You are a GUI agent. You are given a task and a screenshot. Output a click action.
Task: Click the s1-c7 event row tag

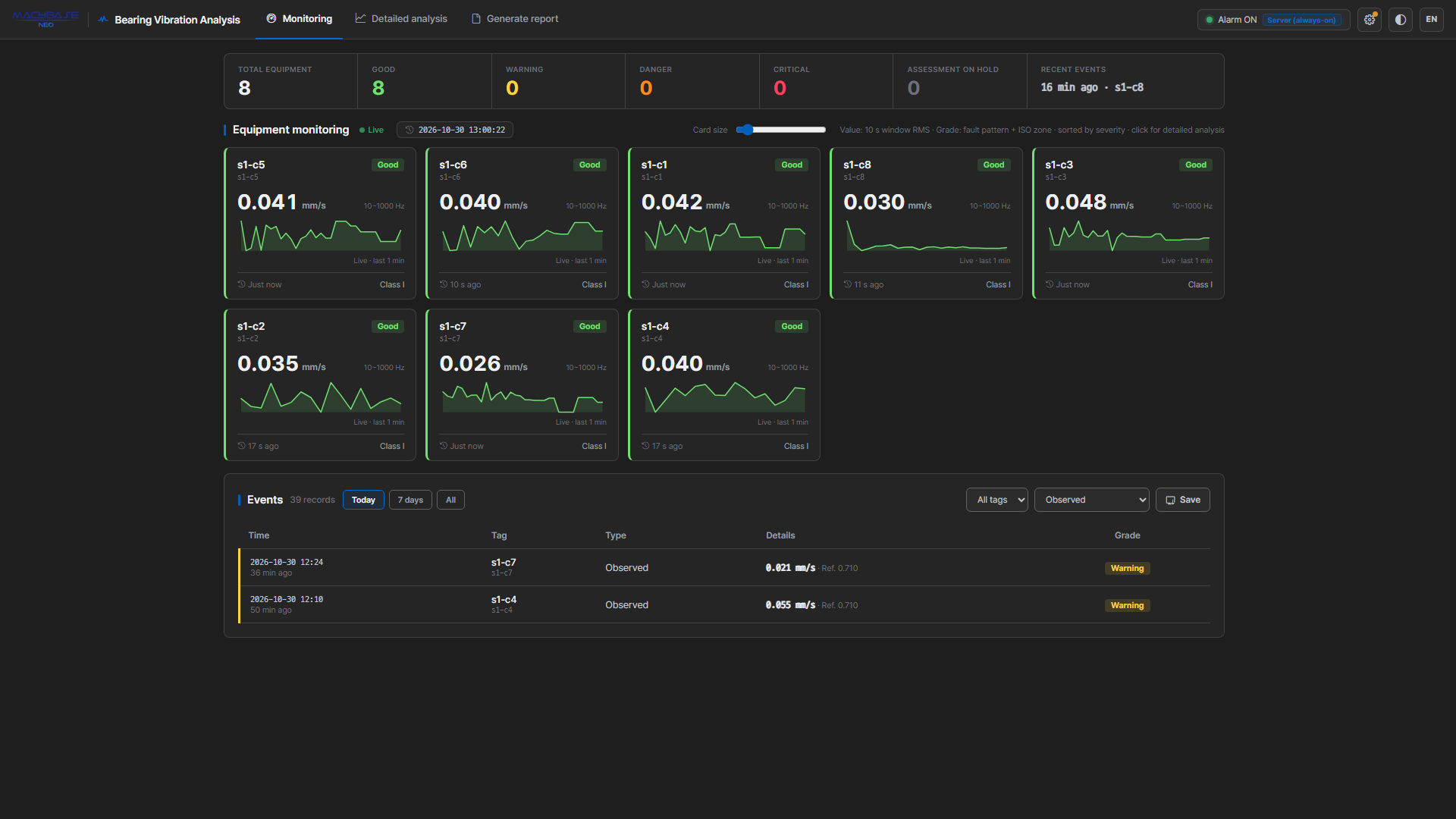[x=504, y=563]
